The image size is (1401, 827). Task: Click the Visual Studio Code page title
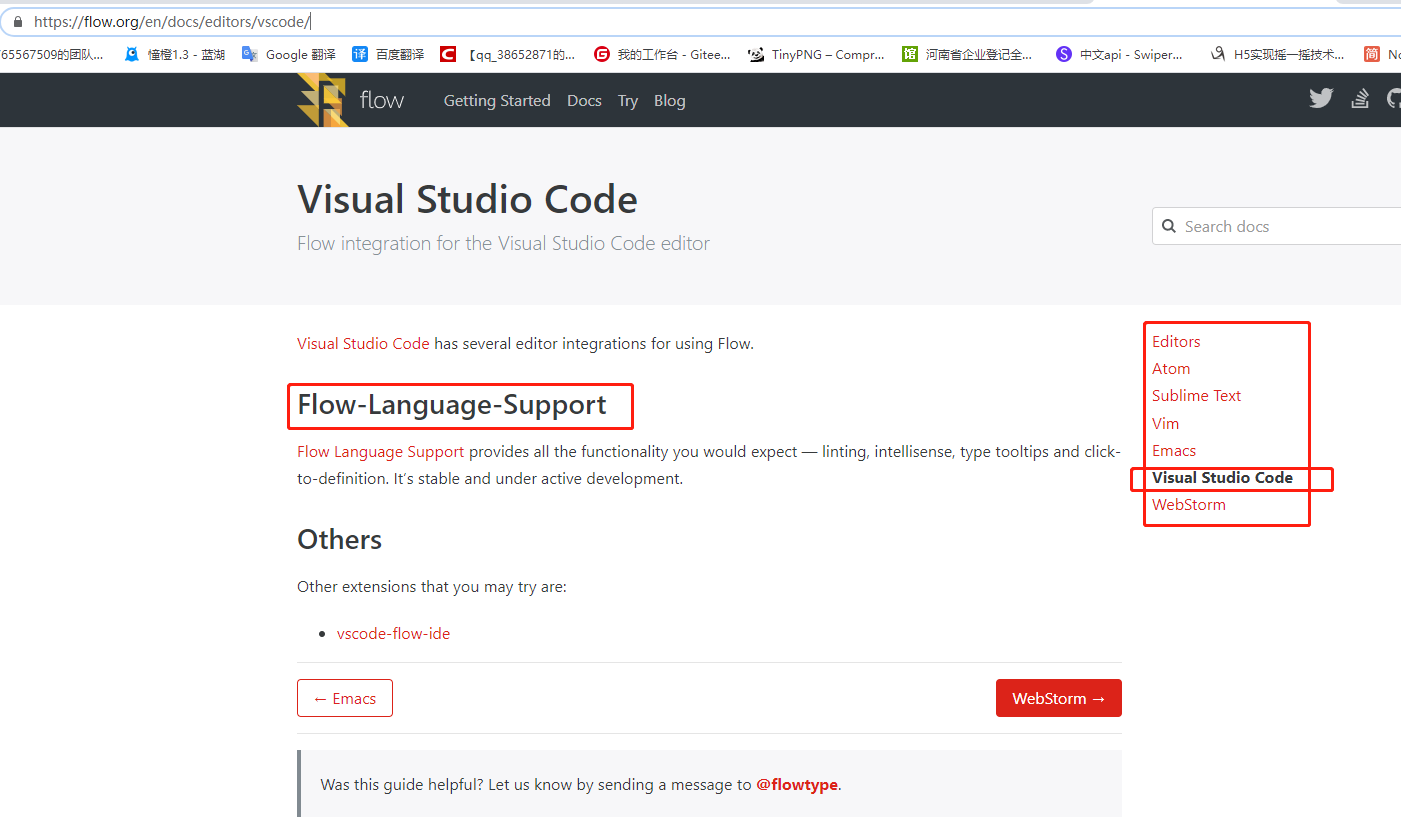pyautogui.click(x=467, y=200)
